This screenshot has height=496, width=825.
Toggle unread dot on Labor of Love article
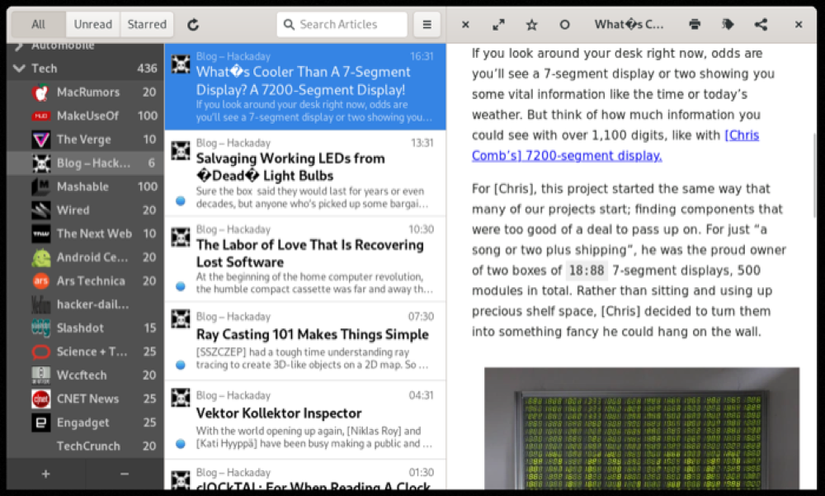coord(180,286)
